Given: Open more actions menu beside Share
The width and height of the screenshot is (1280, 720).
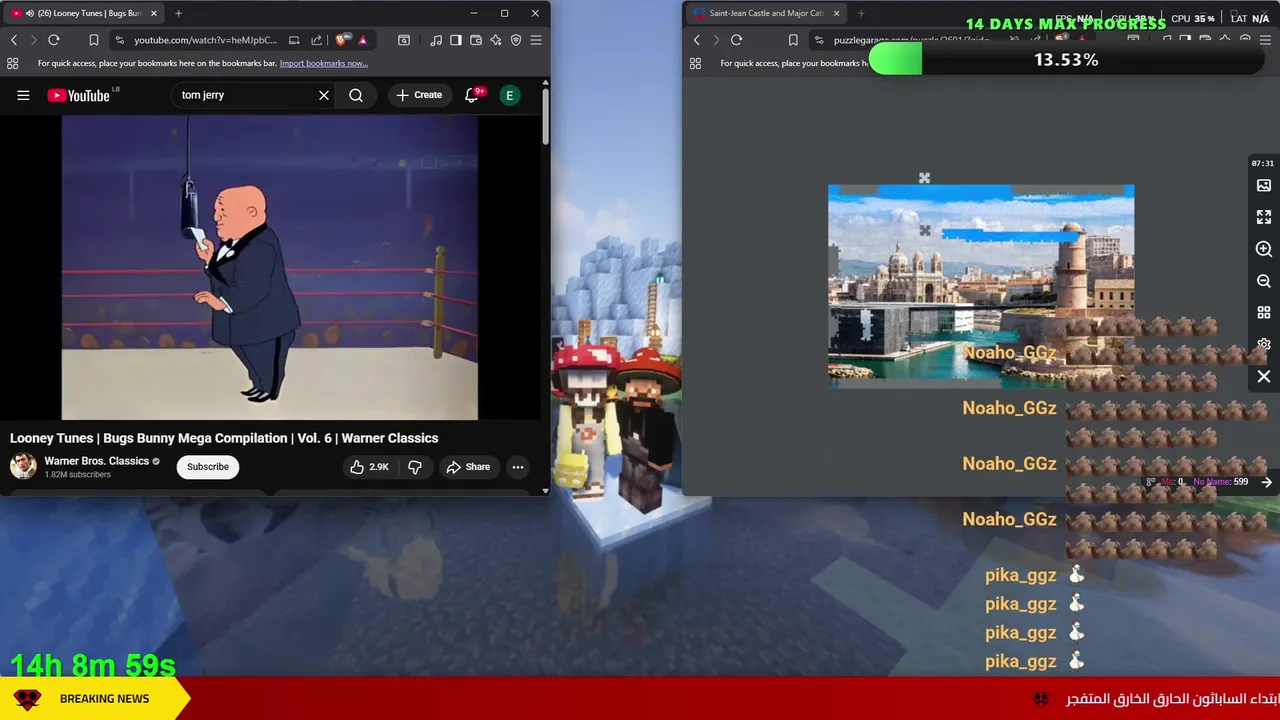Looking at the screenshot, I should (x=518, y=467).
